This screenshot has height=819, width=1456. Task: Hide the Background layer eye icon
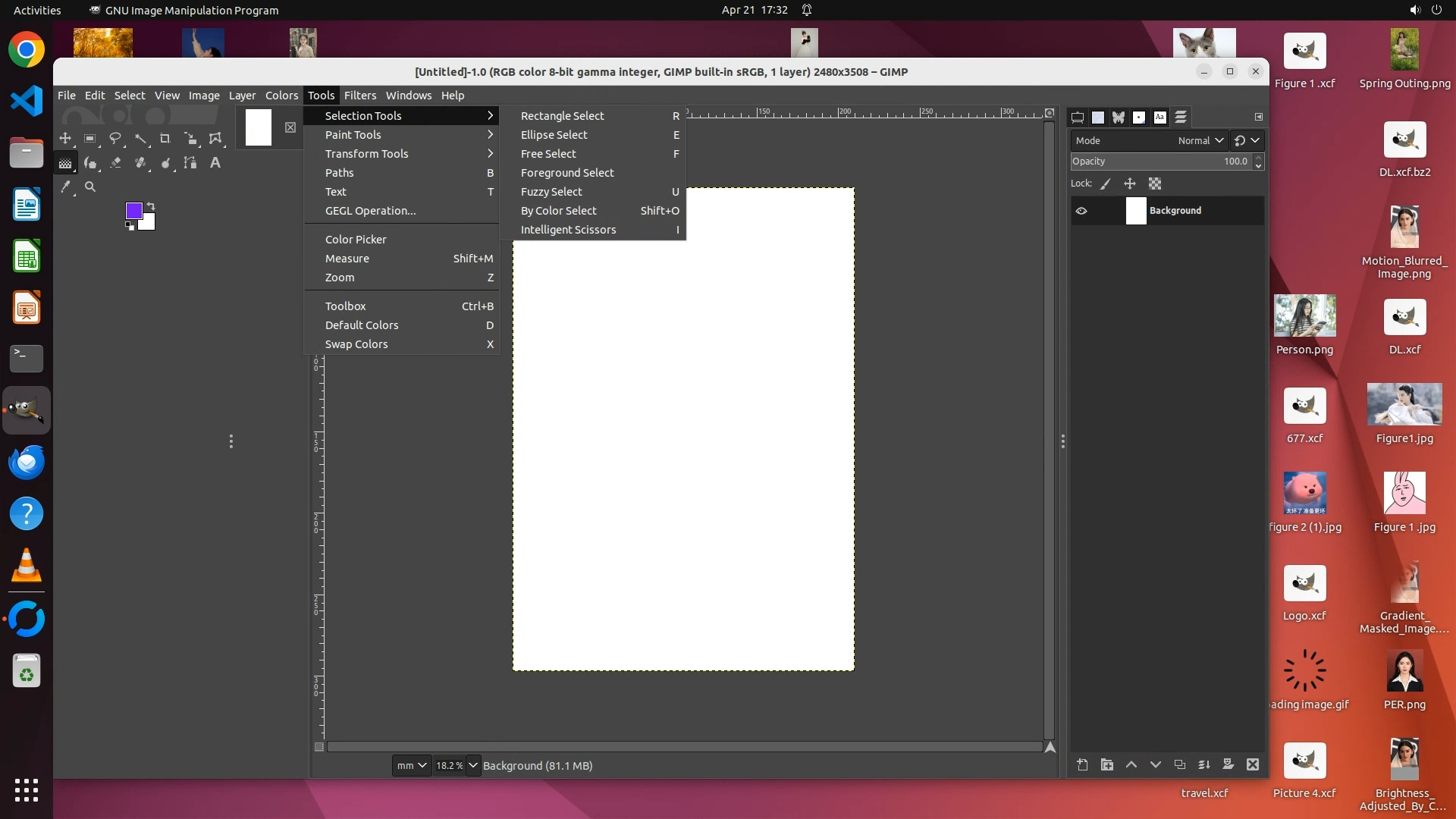1081,211
